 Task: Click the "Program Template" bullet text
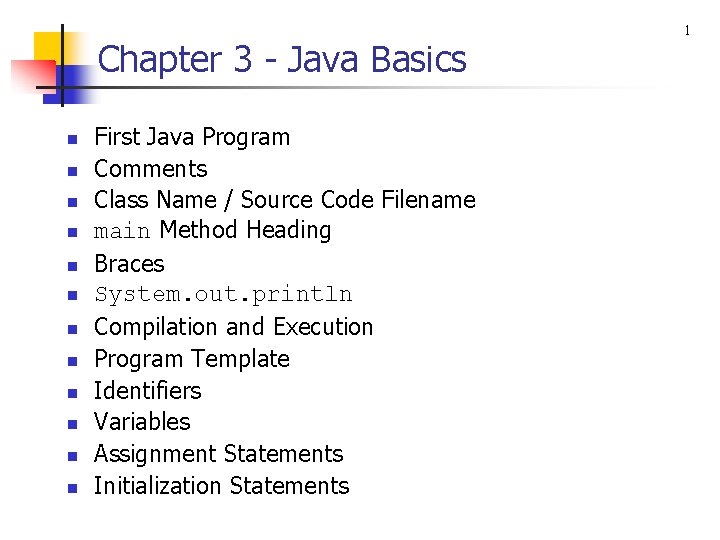[x=192, y=359]
